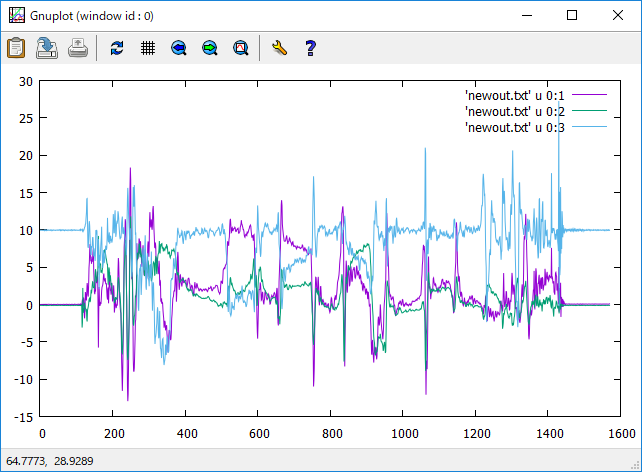
Task: Replot the graph with refresh icon
Action: tap(117, 47)
